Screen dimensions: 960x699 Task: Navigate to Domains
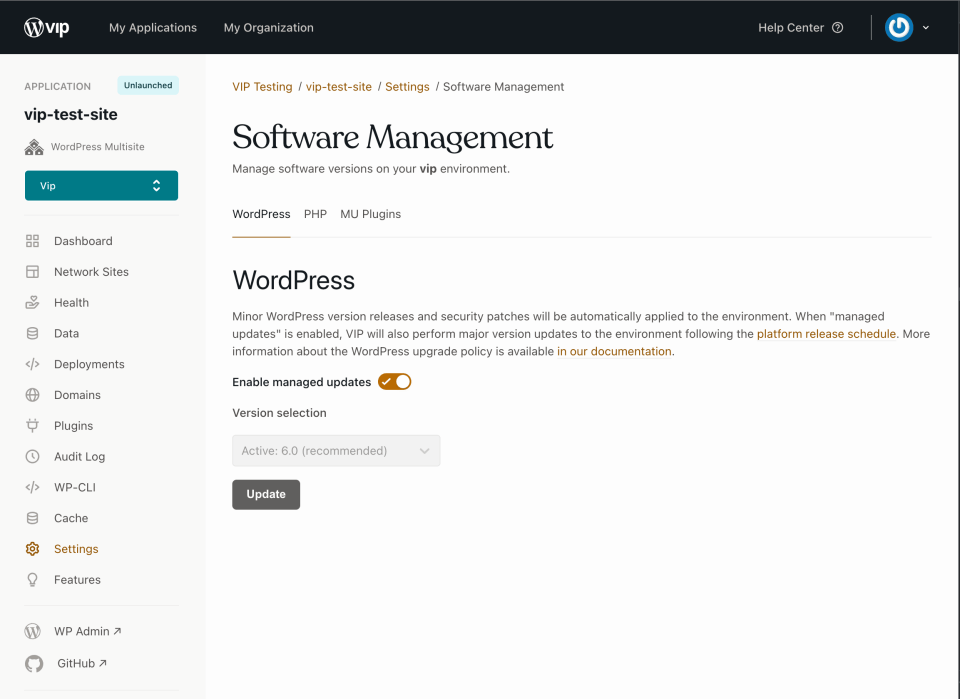(x=77, y=395)
